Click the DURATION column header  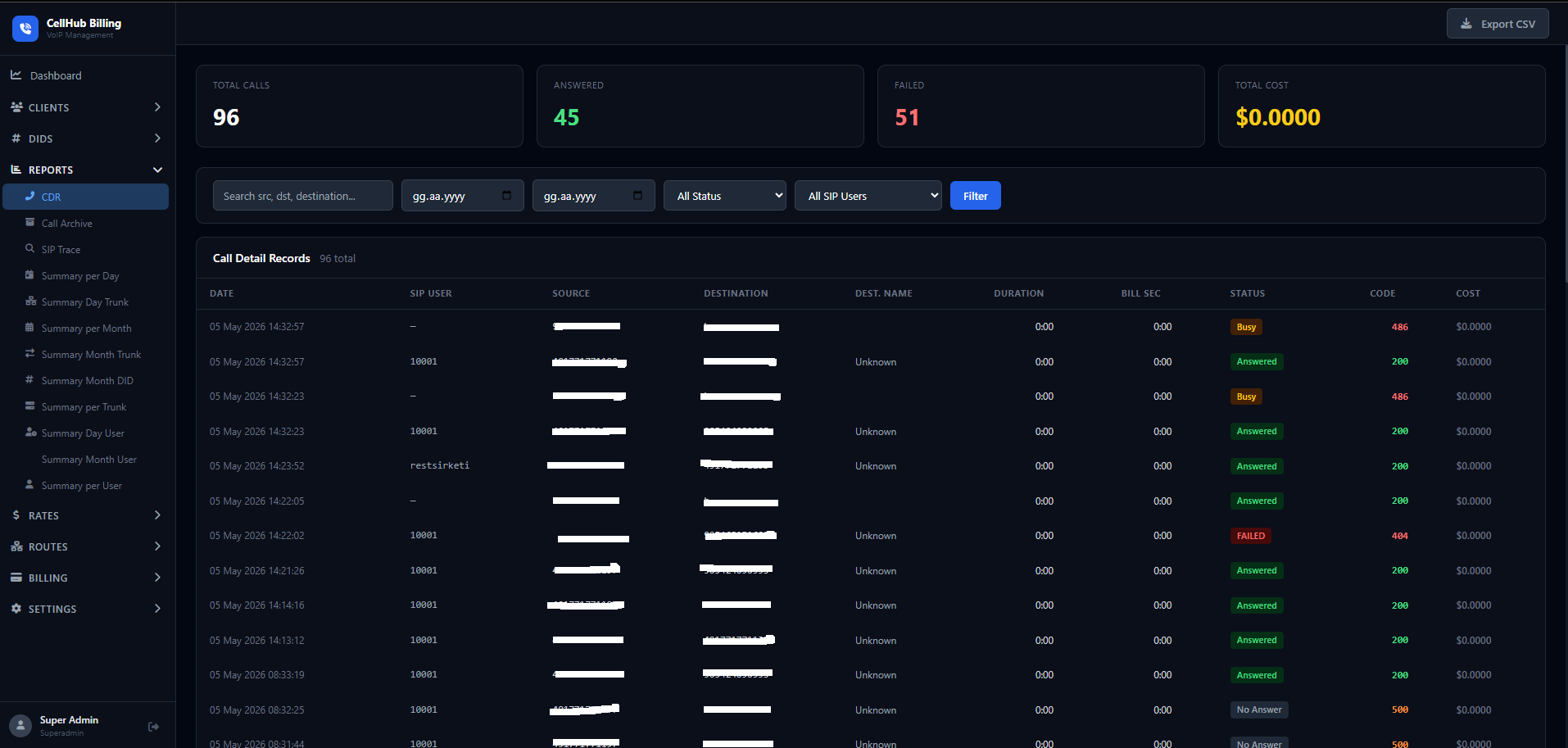1018,293
